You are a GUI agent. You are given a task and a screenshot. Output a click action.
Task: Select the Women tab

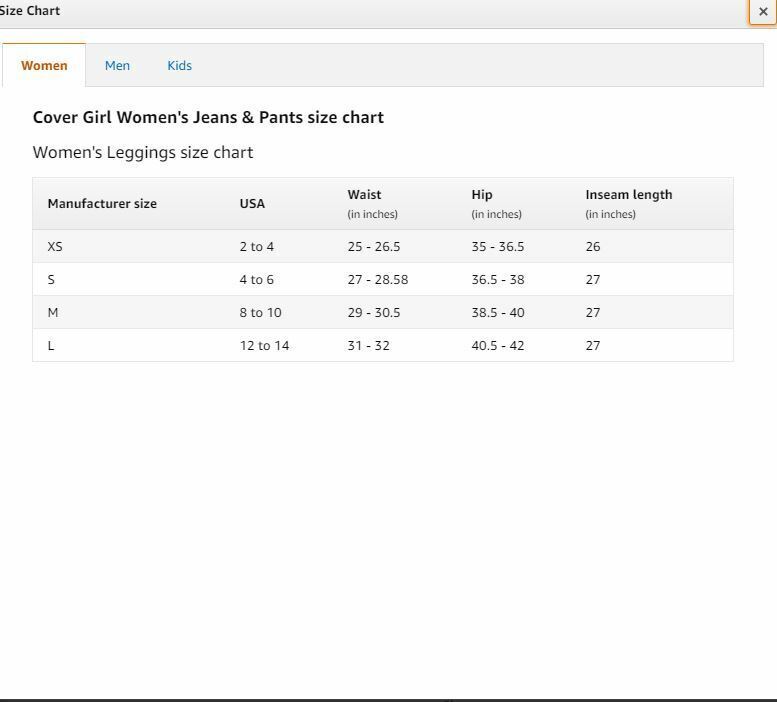point(44,65)
